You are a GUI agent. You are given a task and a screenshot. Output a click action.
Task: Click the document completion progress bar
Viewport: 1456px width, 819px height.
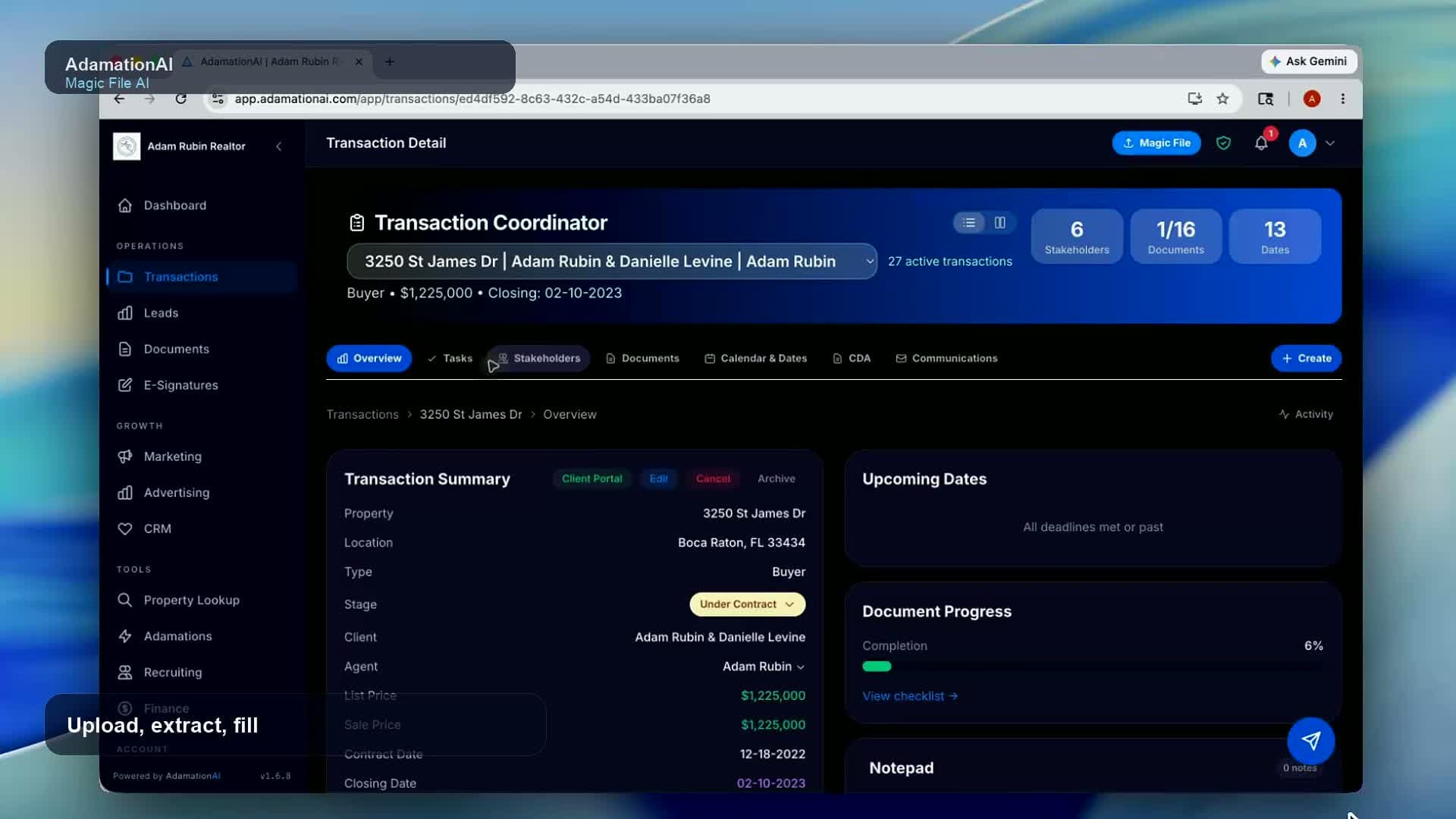pyautogui.click(x=1092, y=667)
